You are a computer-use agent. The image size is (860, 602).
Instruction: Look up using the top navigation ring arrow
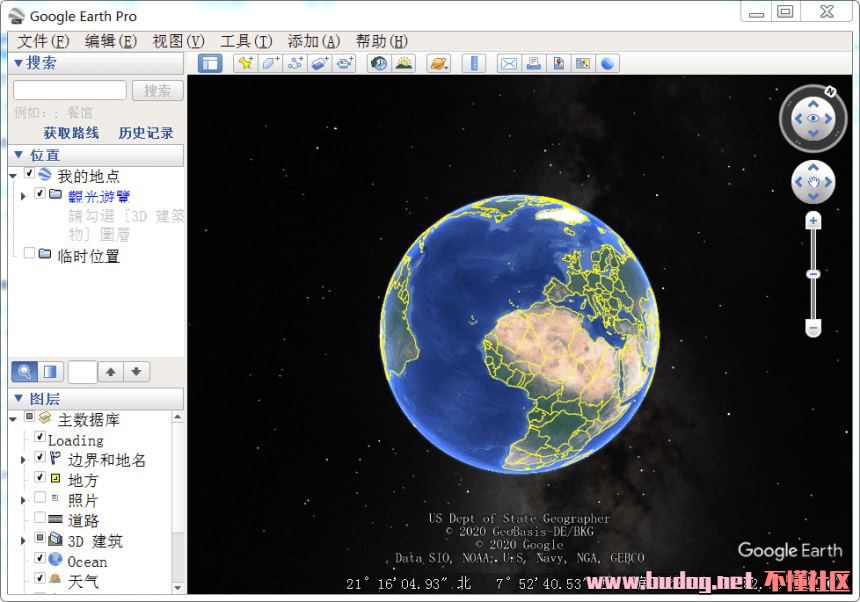[x=813, y=104]
